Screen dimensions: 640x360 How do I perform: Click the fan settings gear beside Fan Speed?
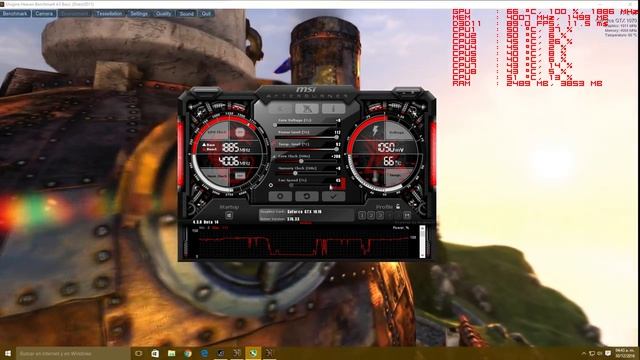point(271,185)
